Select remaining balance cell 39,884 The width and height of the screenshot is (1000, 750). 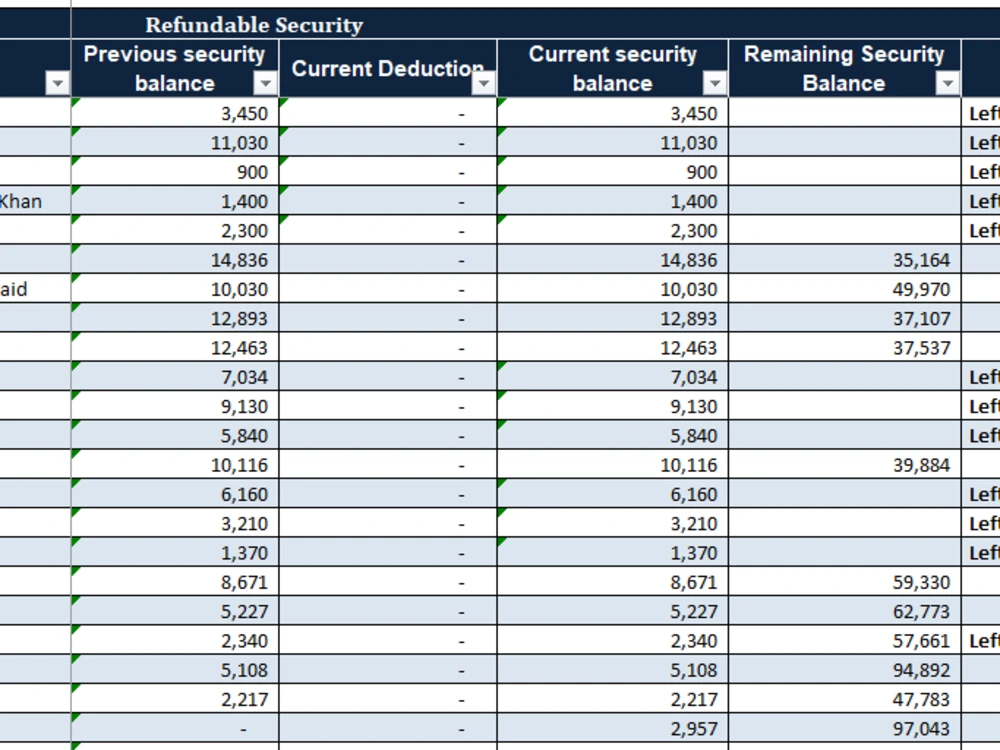click(x=844, y=465)
